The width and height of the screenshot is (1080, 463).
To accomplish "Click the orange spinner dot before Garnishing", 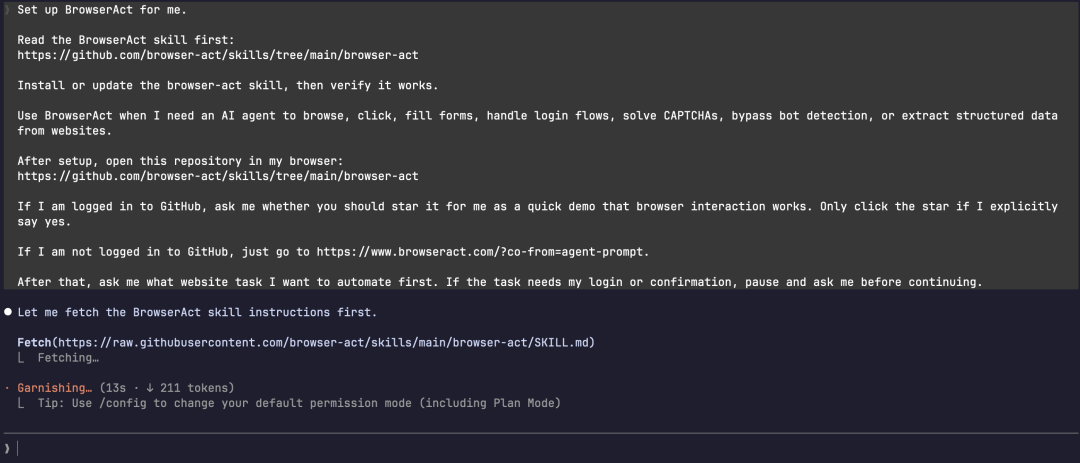I will [x=7, y=388].
